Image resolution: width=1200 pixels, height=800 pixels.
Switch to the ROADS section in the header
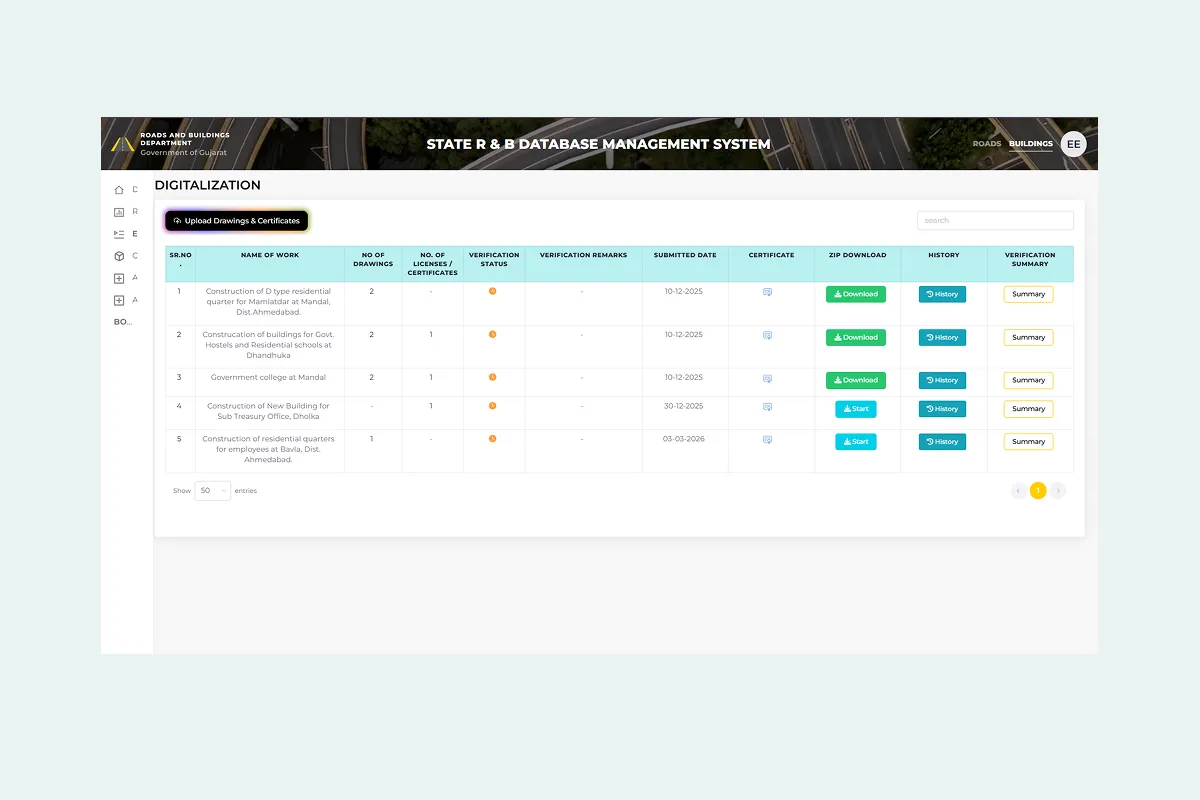coord(986,143)
